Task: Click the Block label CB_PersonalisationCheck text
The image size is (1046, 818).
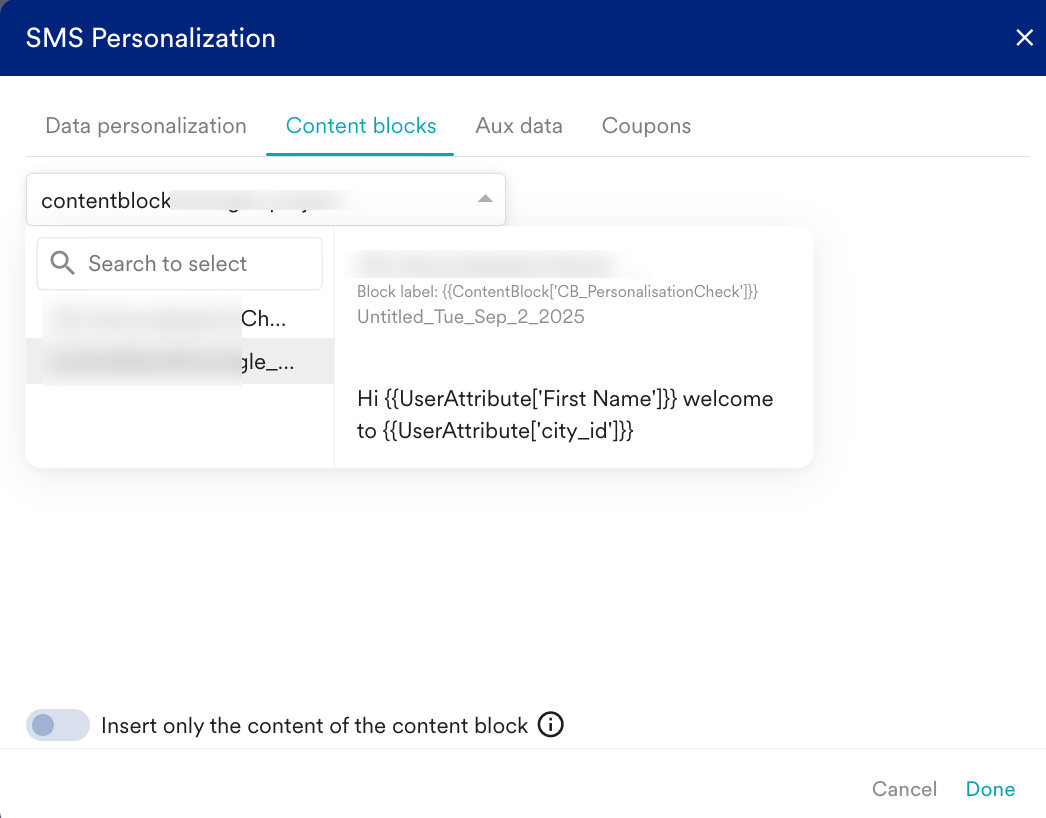Action: point(558,292)
